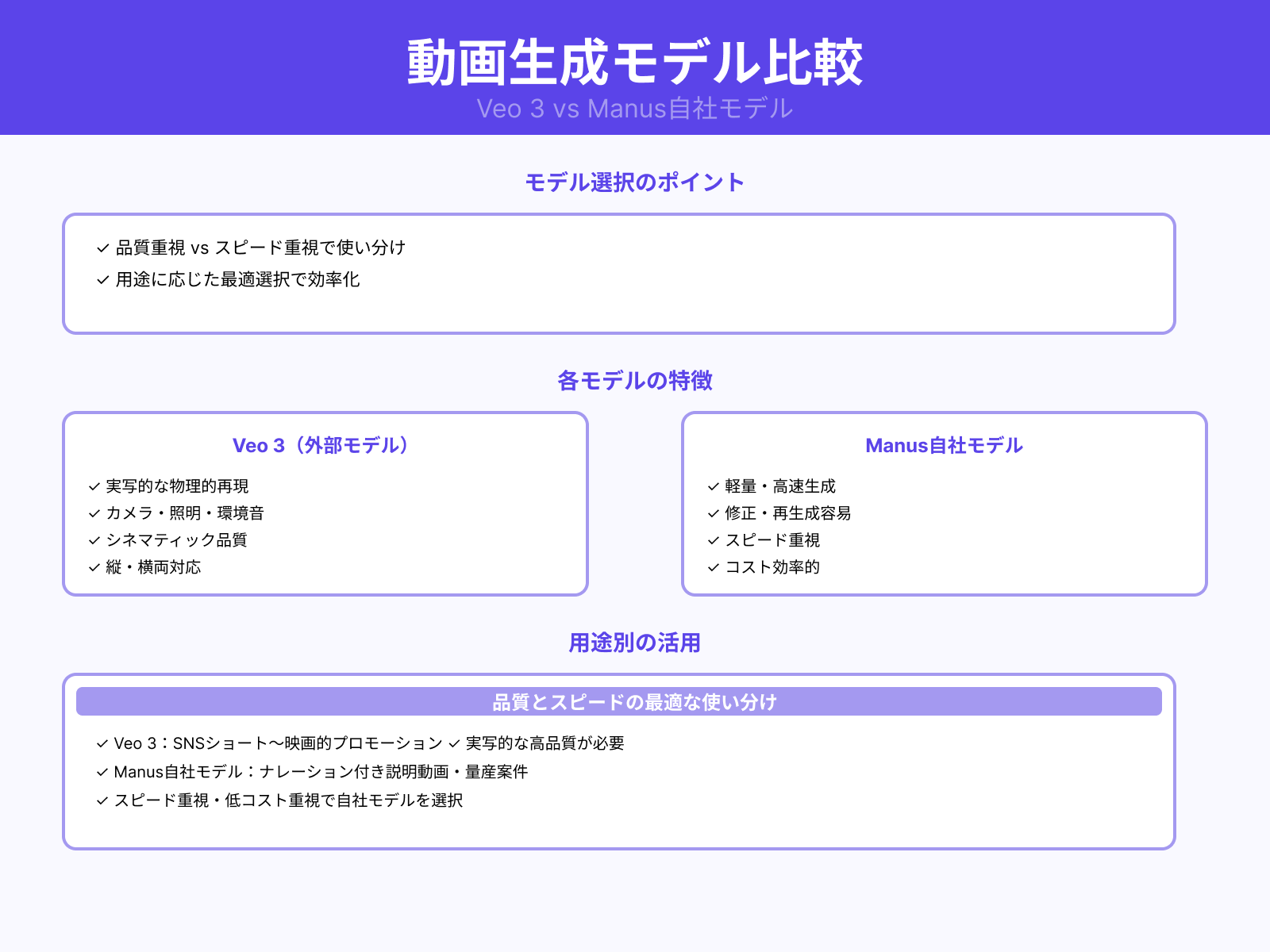1270x952 pixels.
Task: Expand the Manus自社モデル panel
Action: (x=944, y=445)
